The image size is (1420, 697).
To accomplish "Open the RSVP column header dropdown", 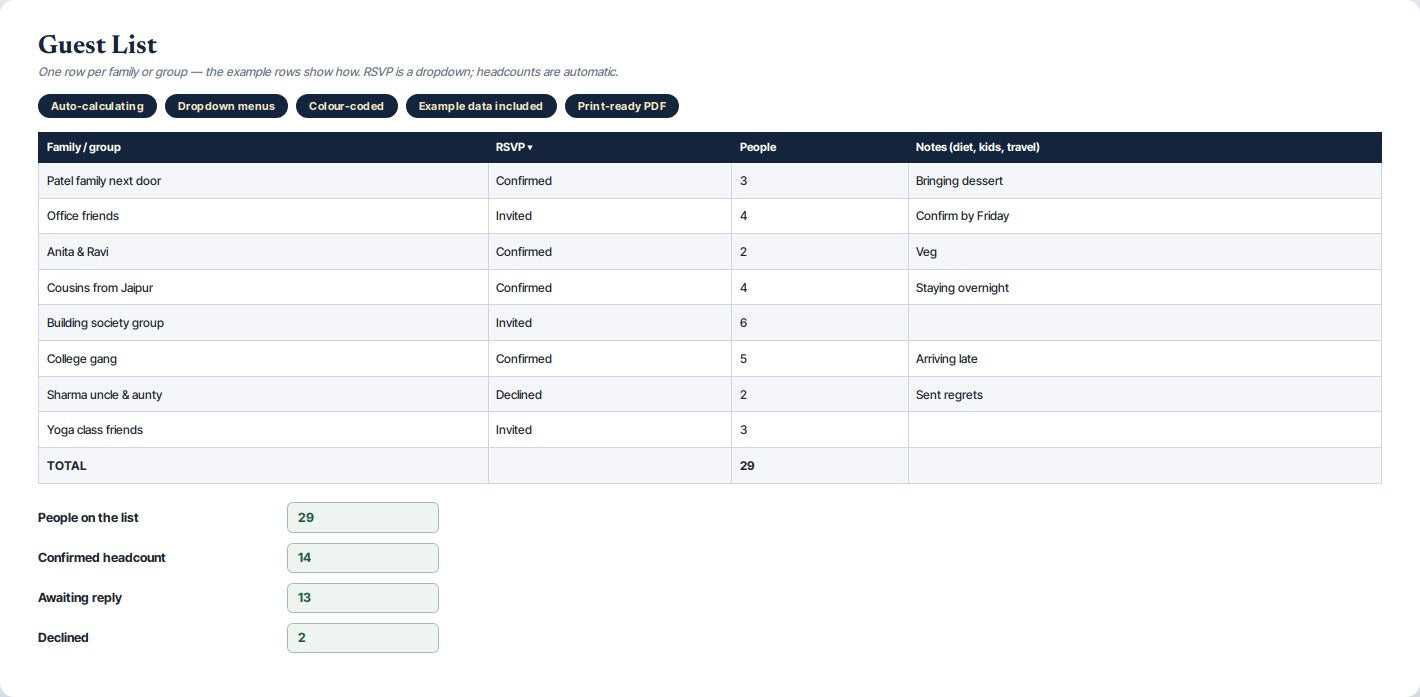I will tap(609, 147).
